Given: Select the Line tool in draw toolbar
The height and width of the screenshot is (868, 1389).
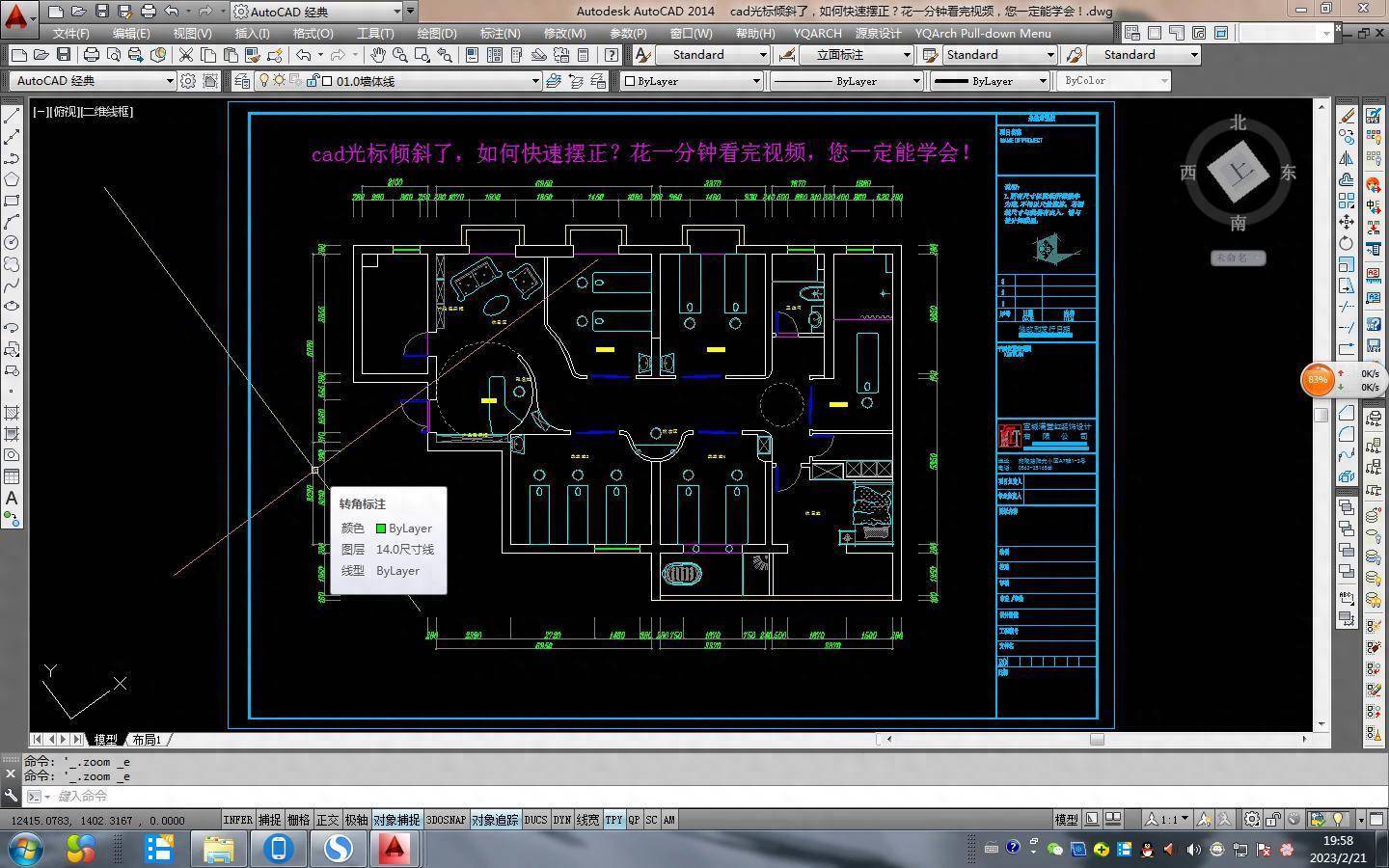Looking at the screenshot, I should click(12, 116).
